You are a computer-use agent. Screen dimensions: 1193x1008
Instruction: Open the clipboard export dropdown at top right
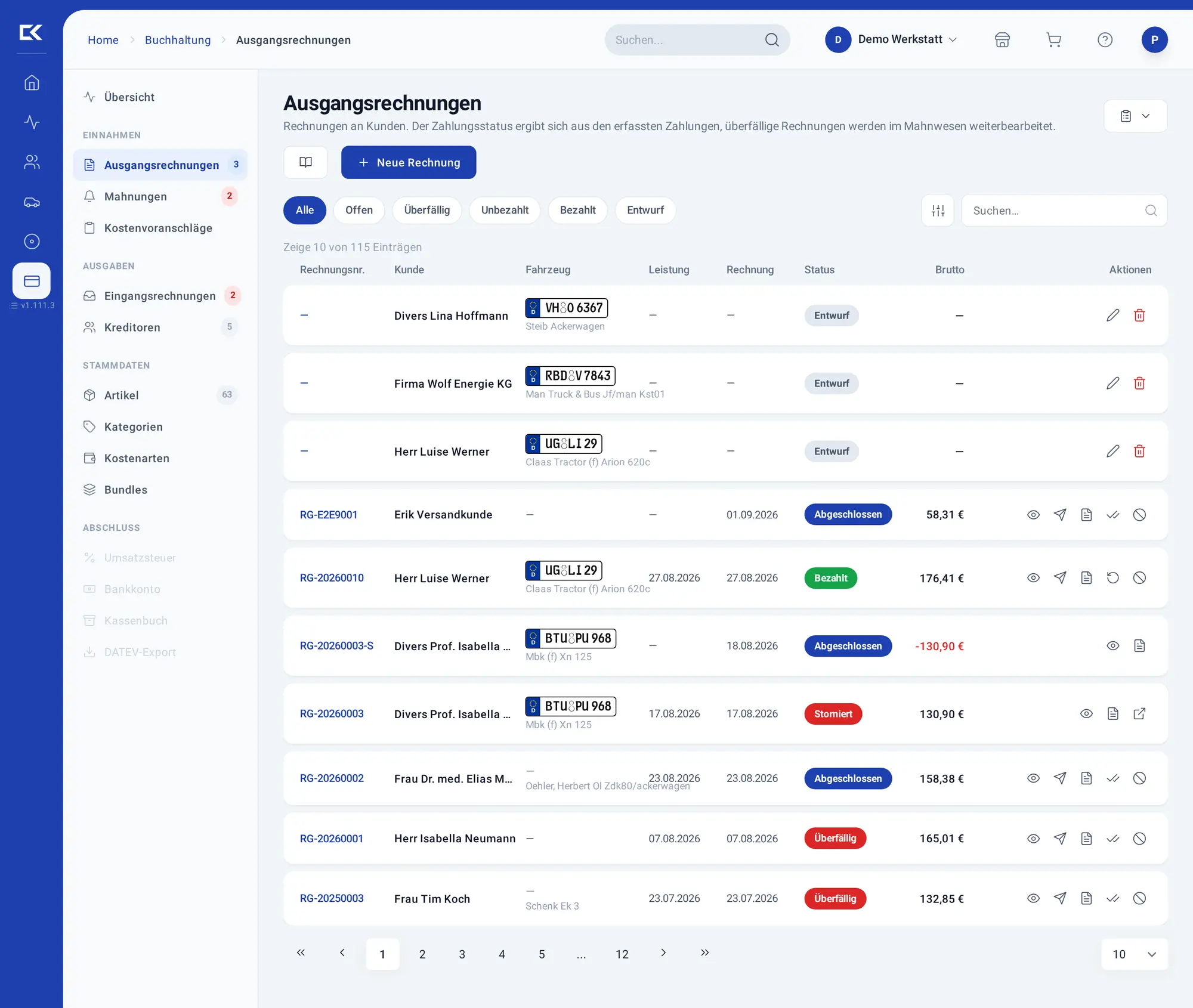click(1135, 116)
